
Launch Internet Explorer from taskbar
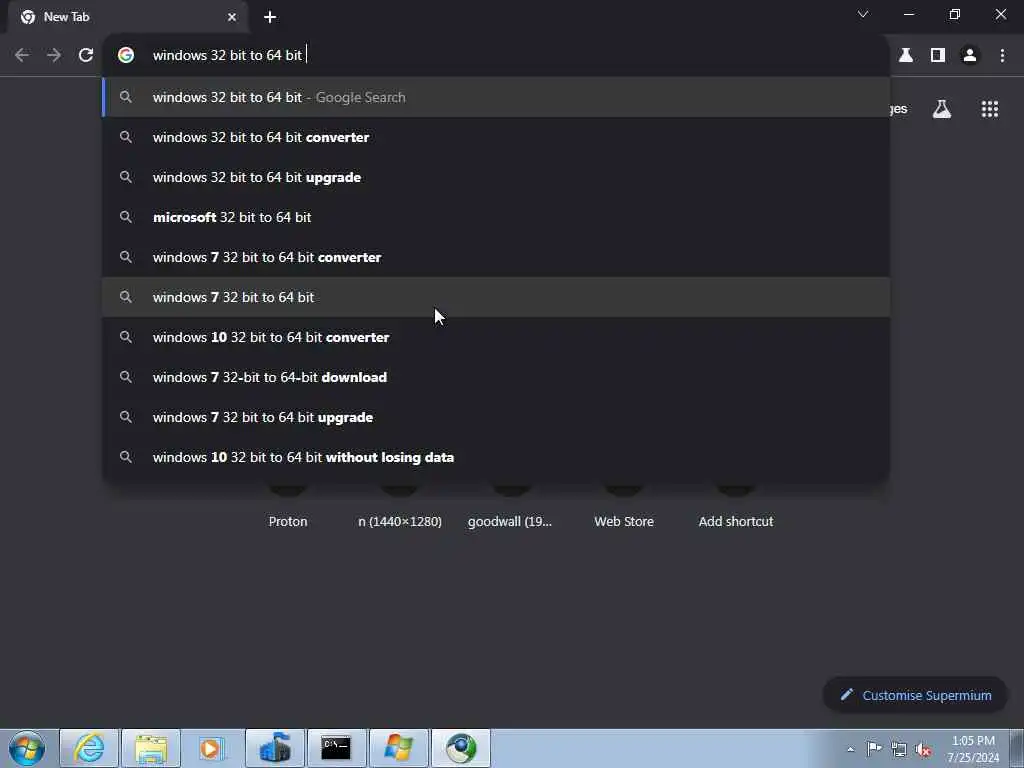click(89, 748)
